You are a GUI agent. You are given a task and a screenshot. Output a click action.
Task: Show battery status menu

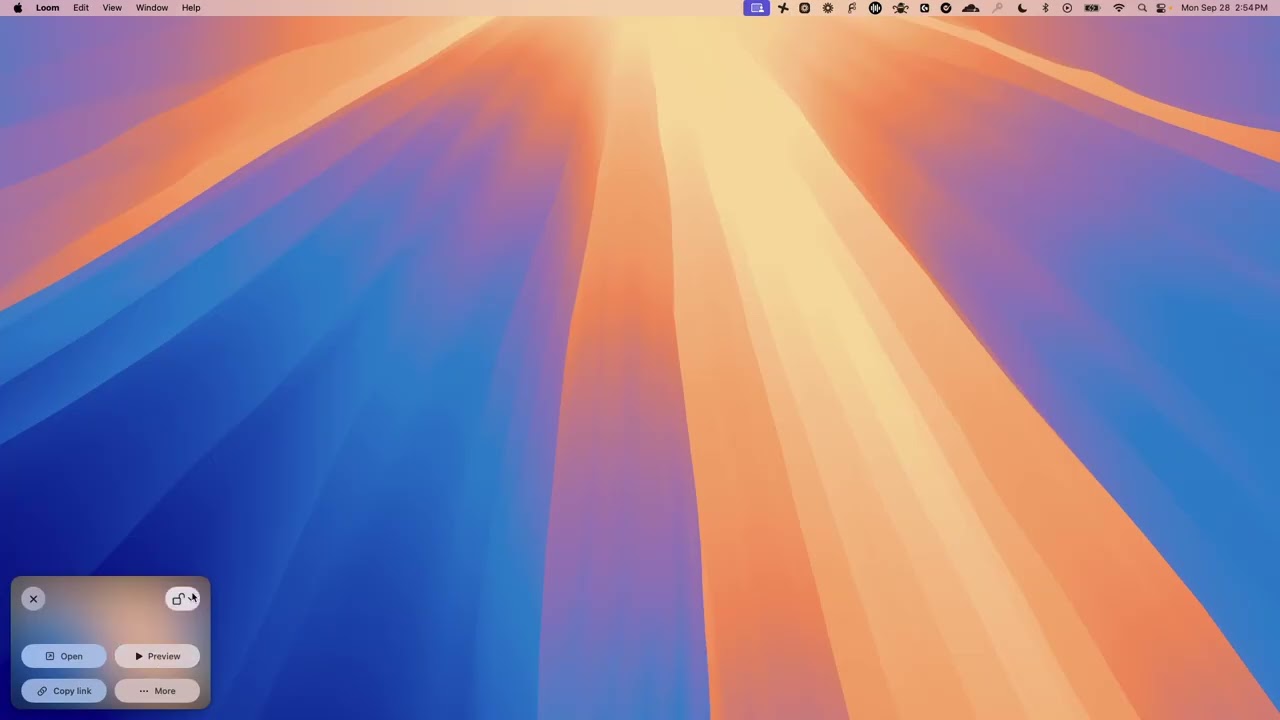pyautogui.click(x=1092, y=8)
